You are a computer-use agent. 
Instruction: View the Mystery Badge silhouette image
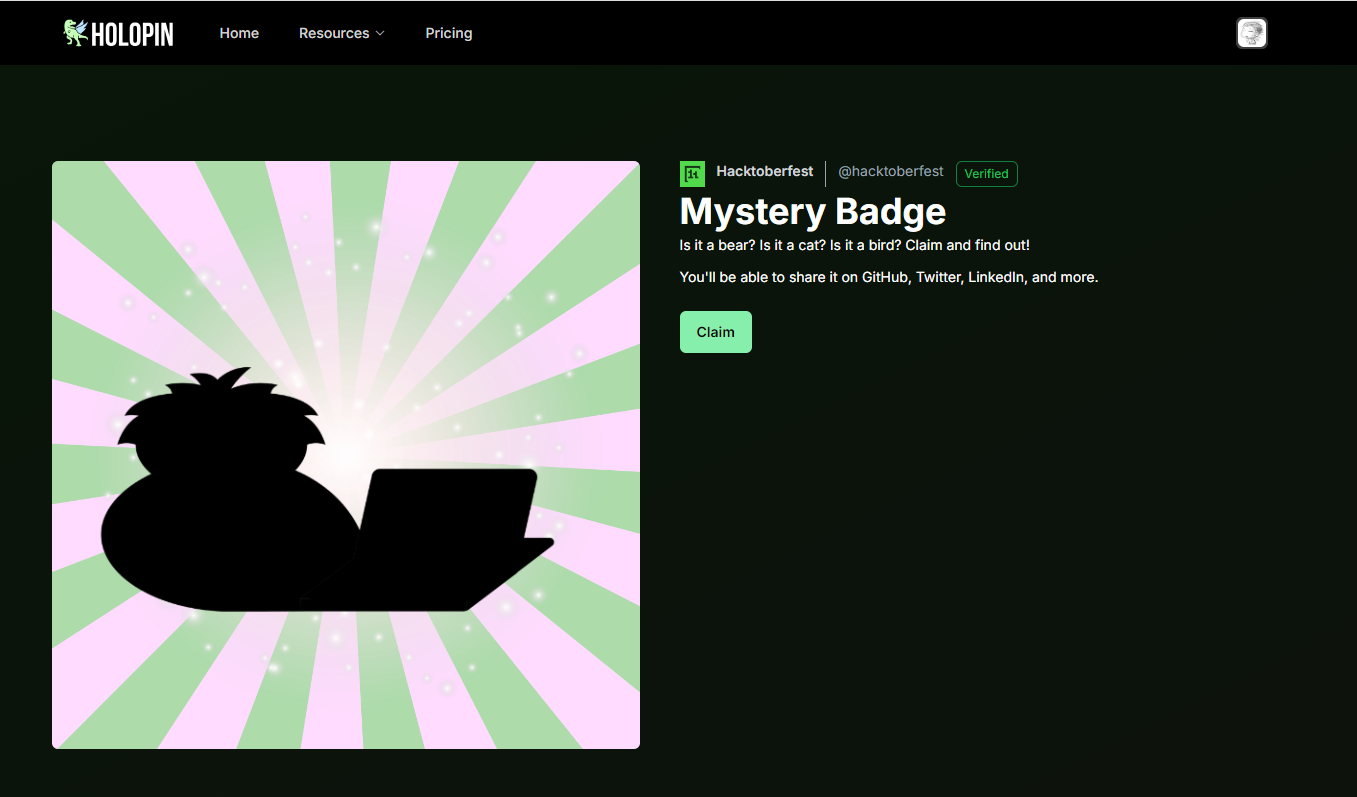(x=346, y=455)
